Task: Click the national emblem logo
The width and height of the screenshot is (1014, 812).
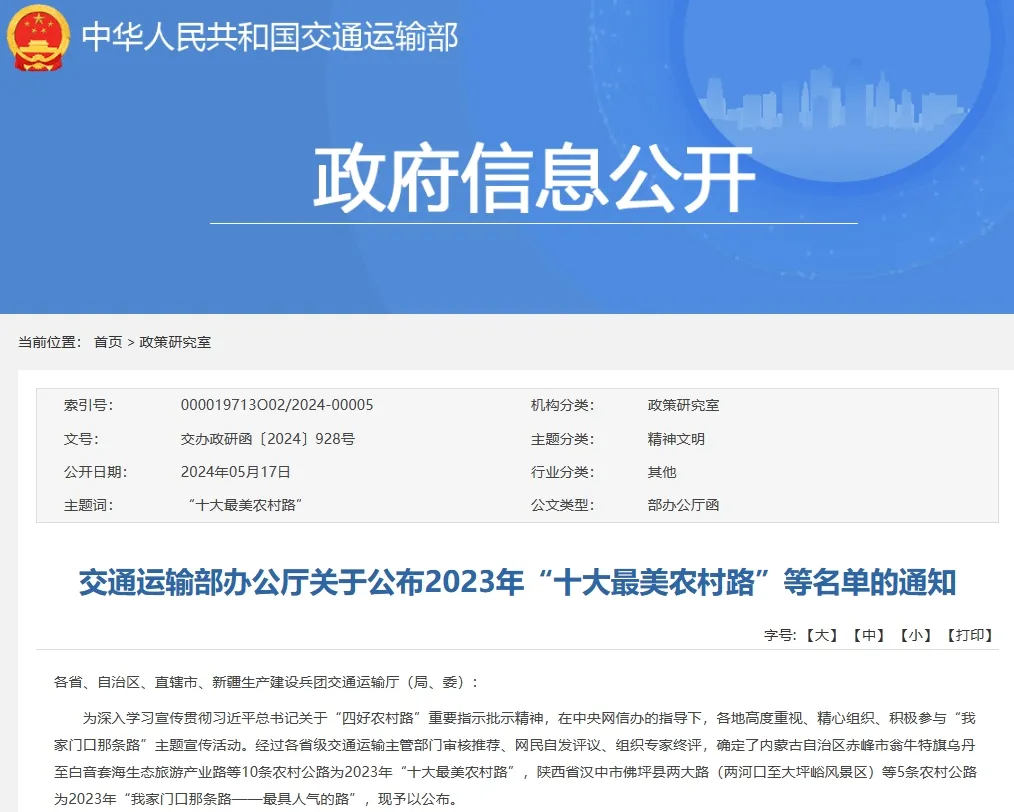Action: [x=38, y=37]
